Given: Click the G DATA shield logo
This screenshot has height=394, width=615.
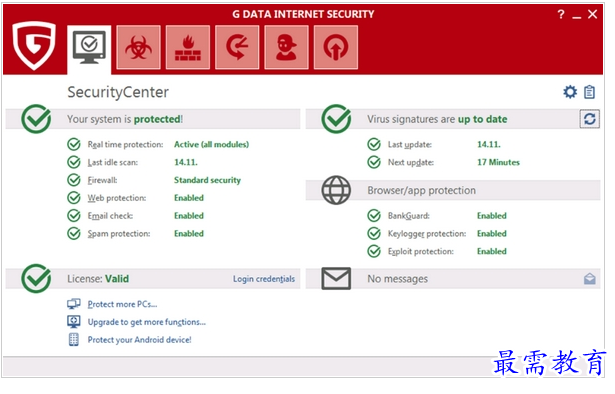Looking at the screenshot, I should tap(34, 45).
